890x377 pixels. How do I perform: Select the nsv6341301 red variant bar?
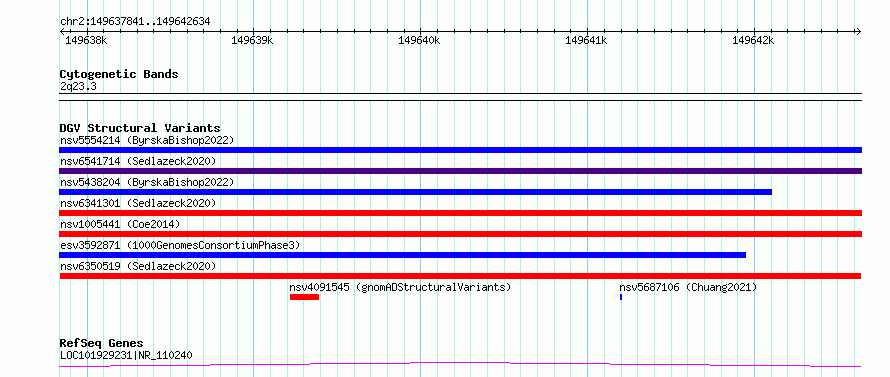point(460,213)
